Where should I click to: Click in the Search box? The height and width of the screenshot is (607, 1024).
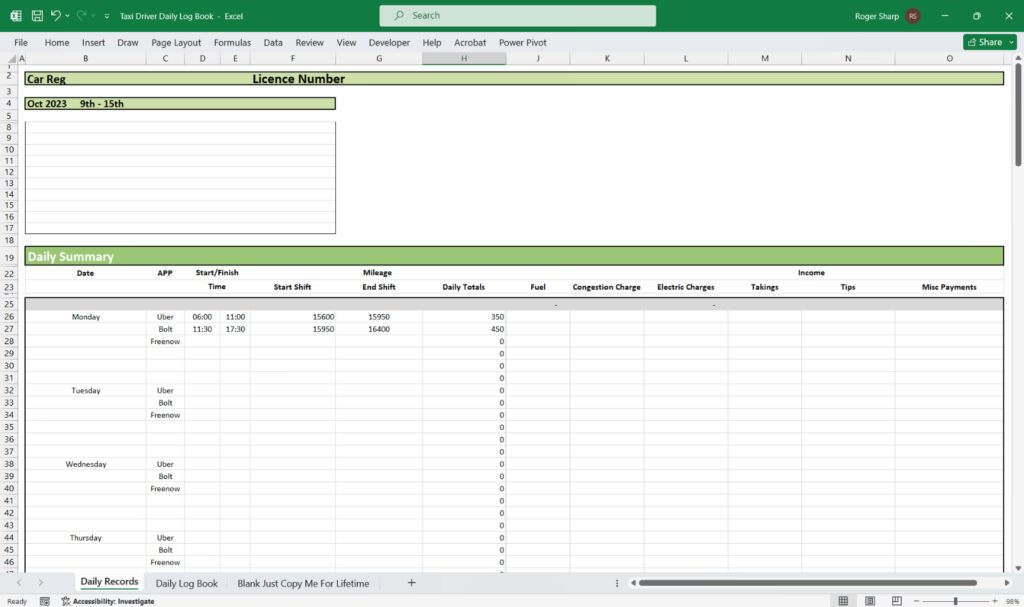click(x=517, y=16)
